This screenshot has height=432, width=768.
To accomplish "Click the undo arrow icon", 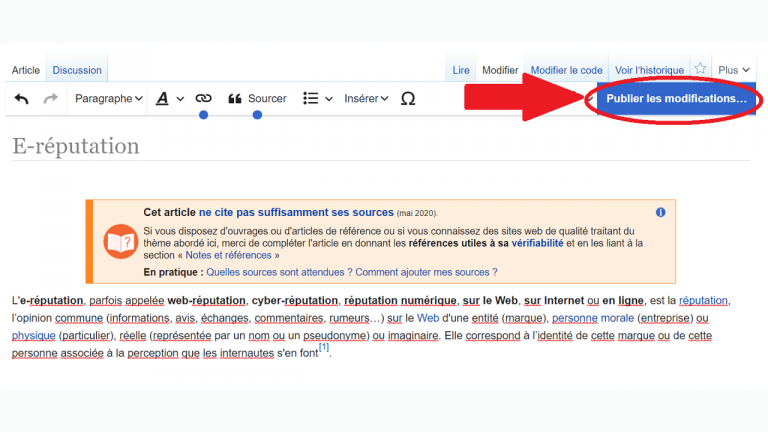I will coord(22,99).
